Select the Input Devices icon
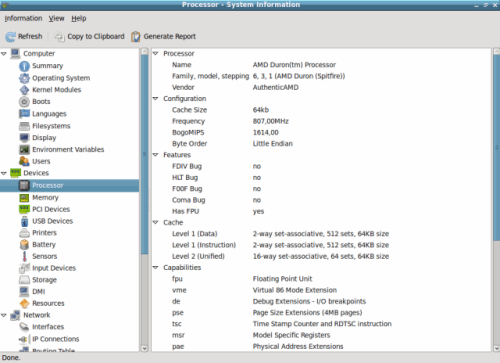The image size is (500, 363). pyautogui.click(x=24, y=268)
